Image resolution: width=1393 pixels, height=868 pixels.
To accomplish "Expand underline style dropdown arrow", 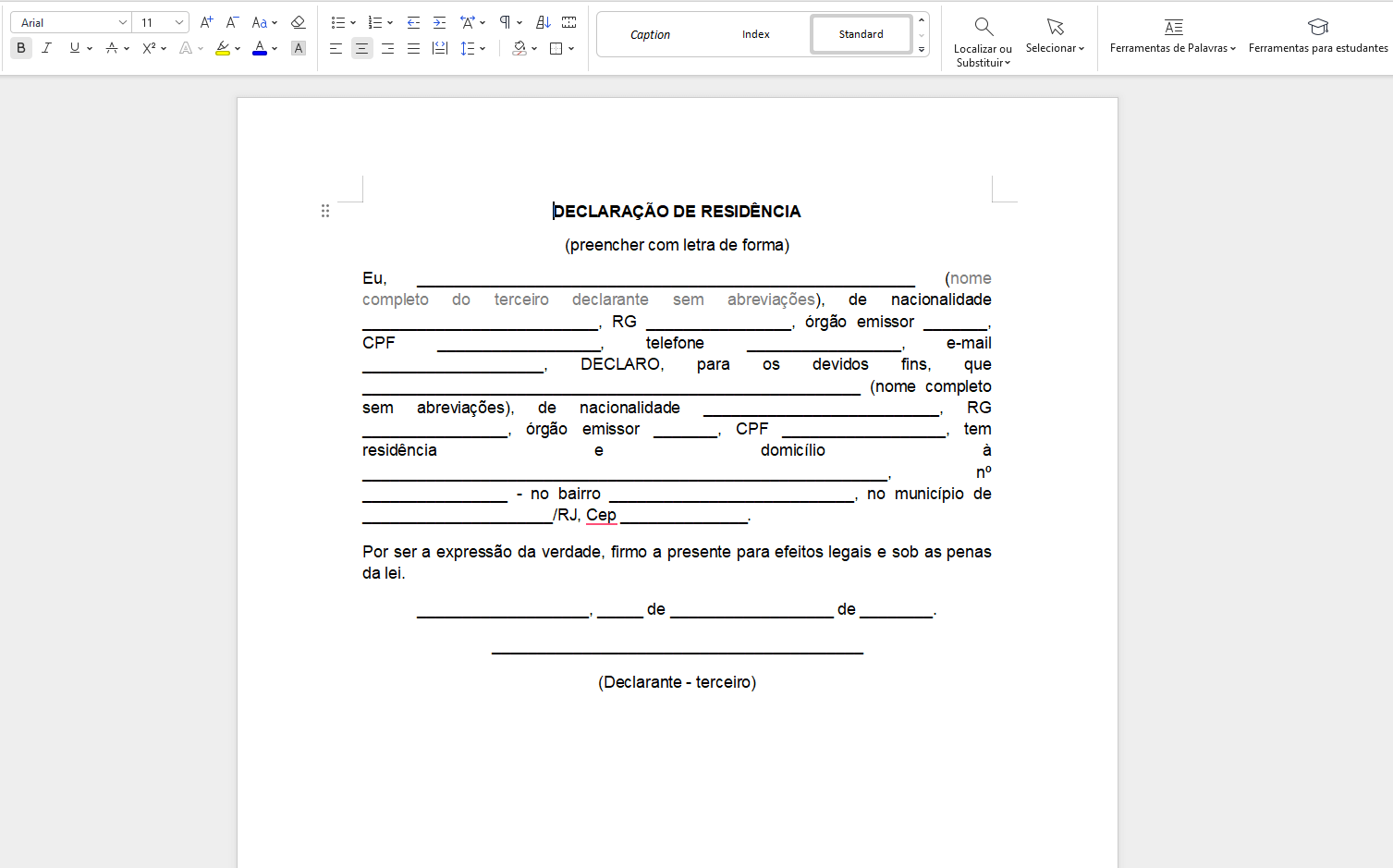I will tap(90, 49).
